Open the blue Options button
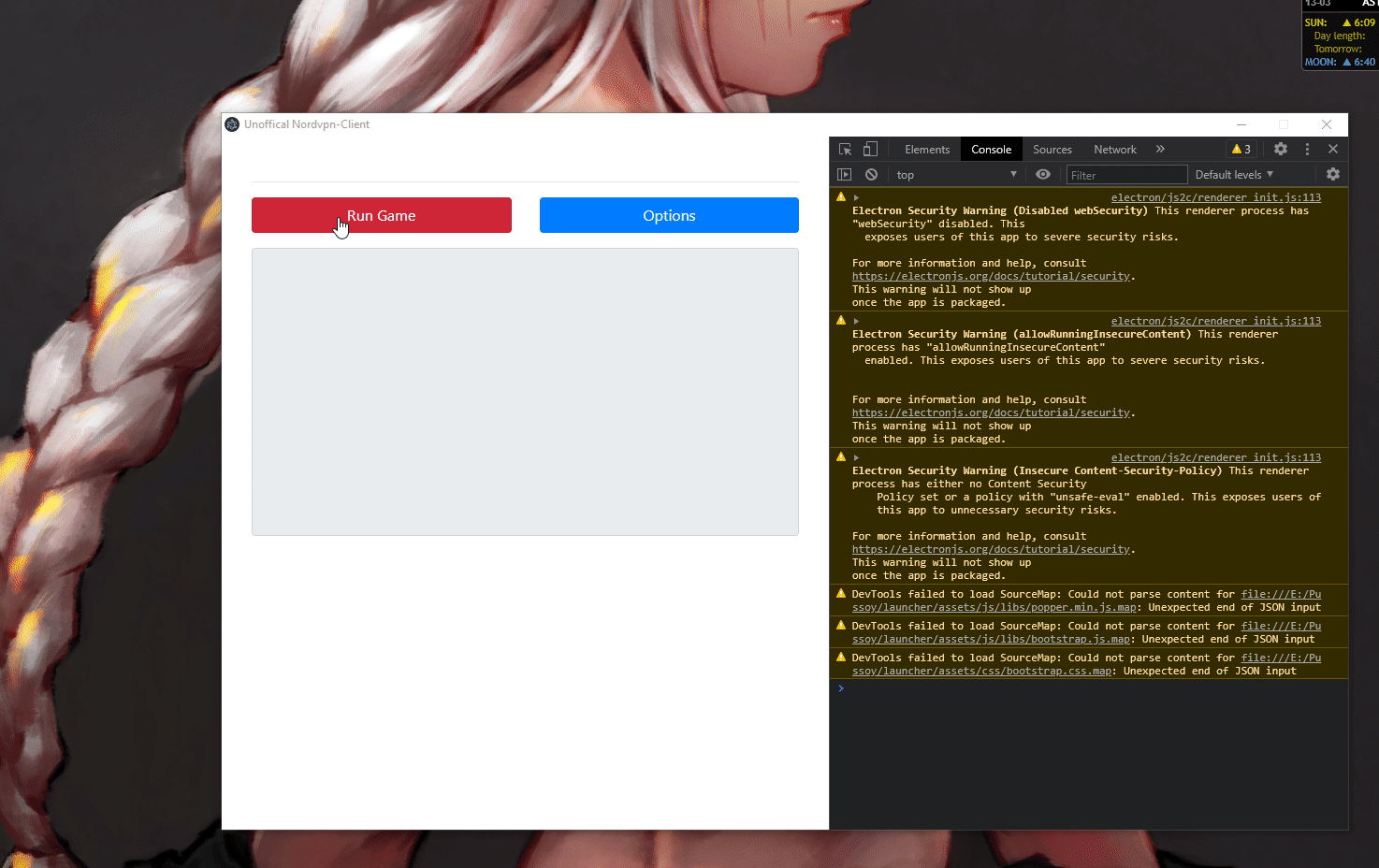This screenshot has width=1379, height=868. pyautogui.click(x=669, y=215)
